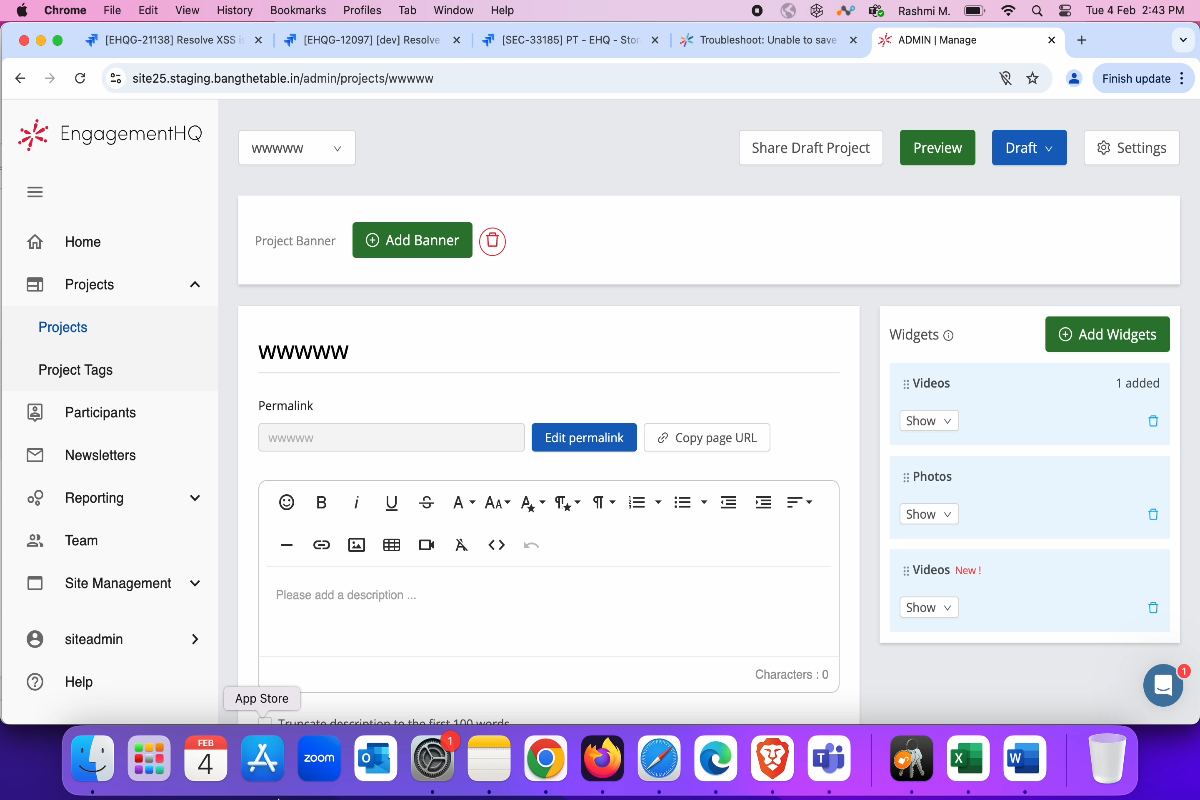Viewport: 1200px width, 800px height.
Task: Insert image using the editor toolbar
Action: pyautogui.click(x=356, y=545)
